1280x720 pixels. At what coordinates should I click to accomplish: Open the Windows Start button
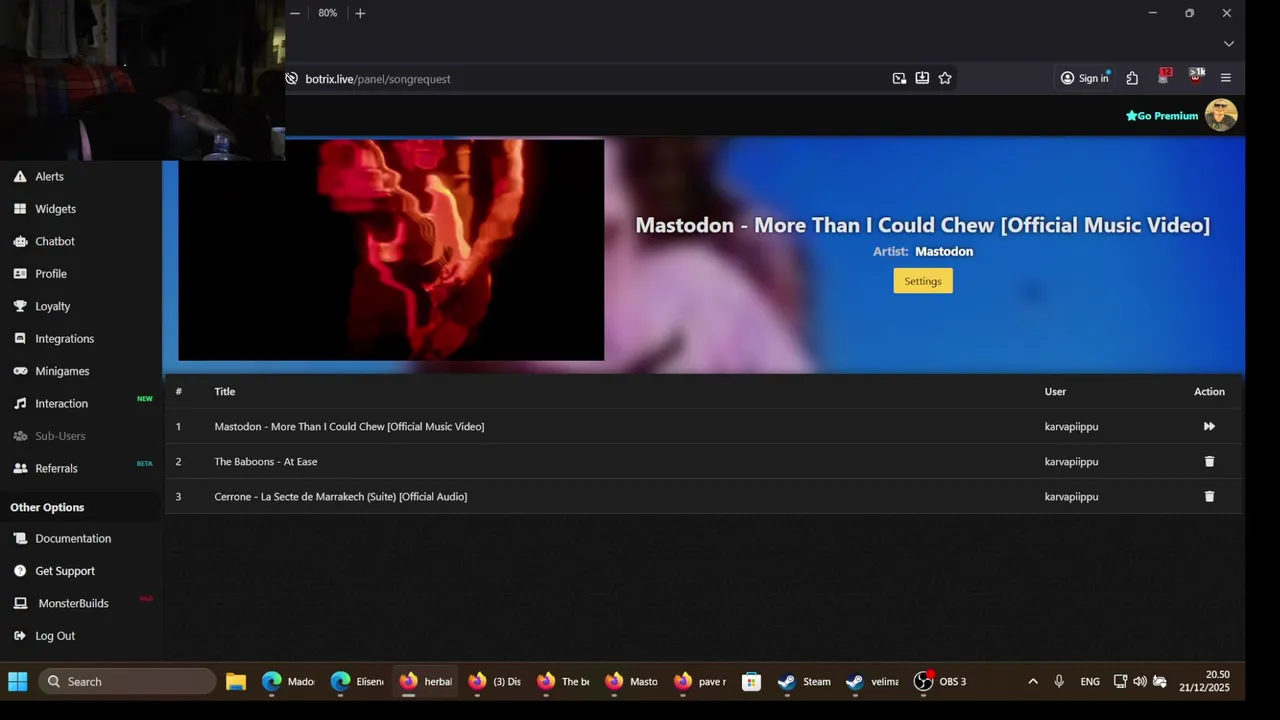click(18, 681)
